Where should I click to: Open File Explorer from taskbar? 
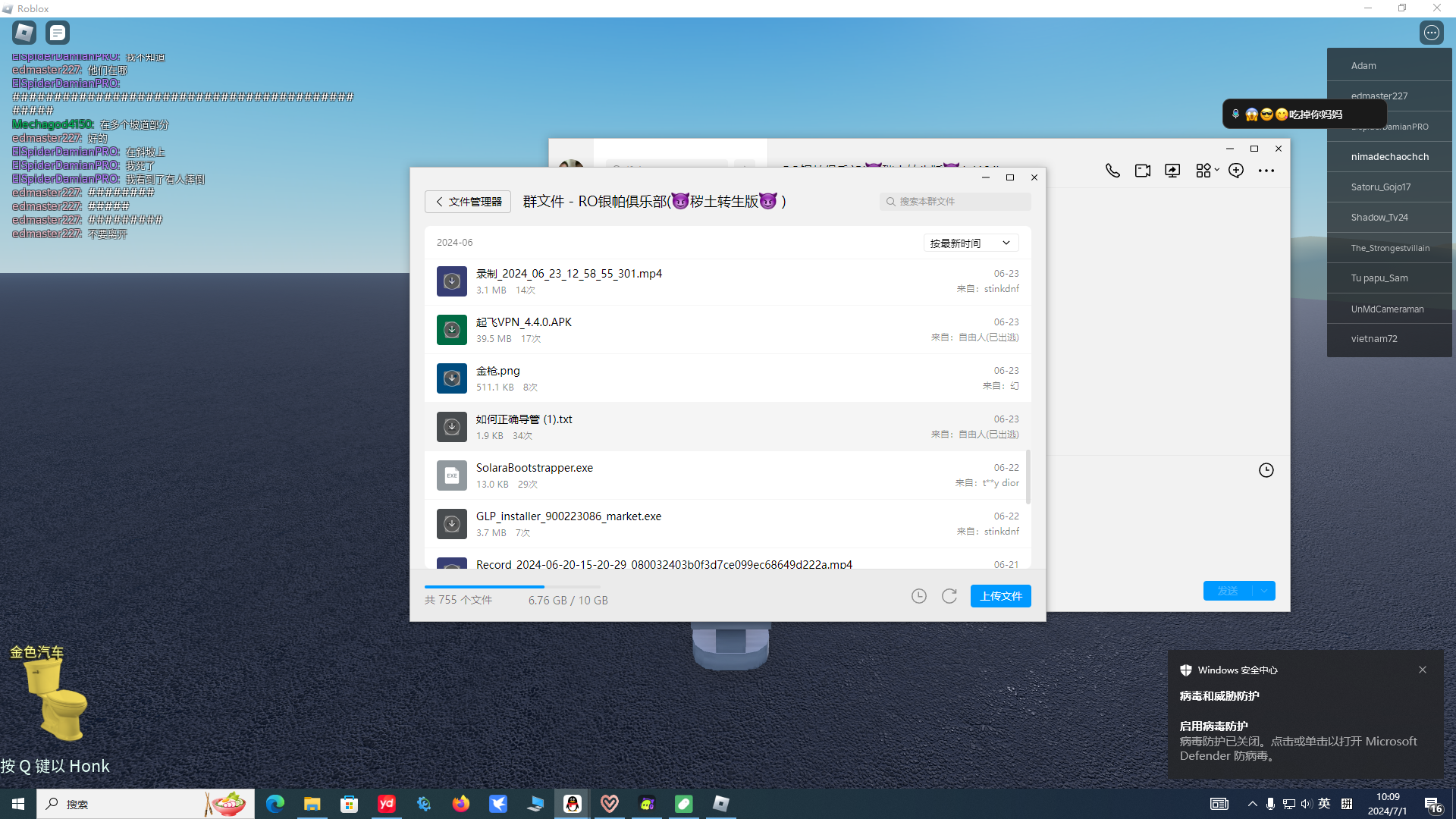point(312,804)
